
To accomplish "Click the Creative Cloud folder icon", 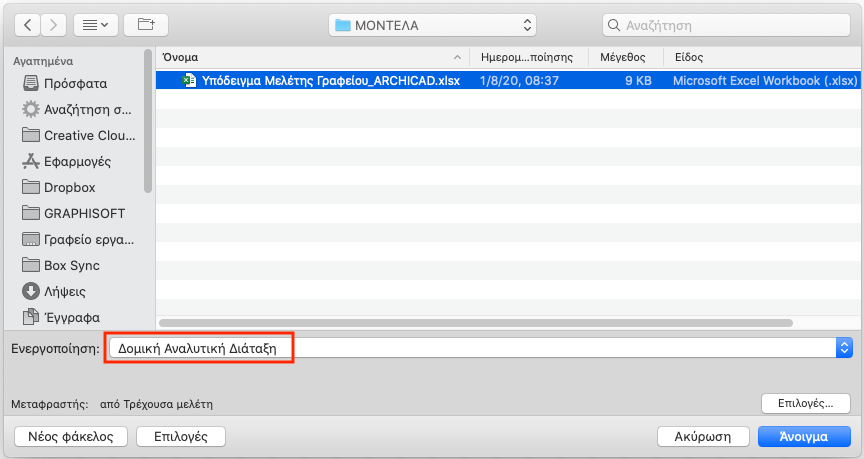I will click(x=31, y=135).
